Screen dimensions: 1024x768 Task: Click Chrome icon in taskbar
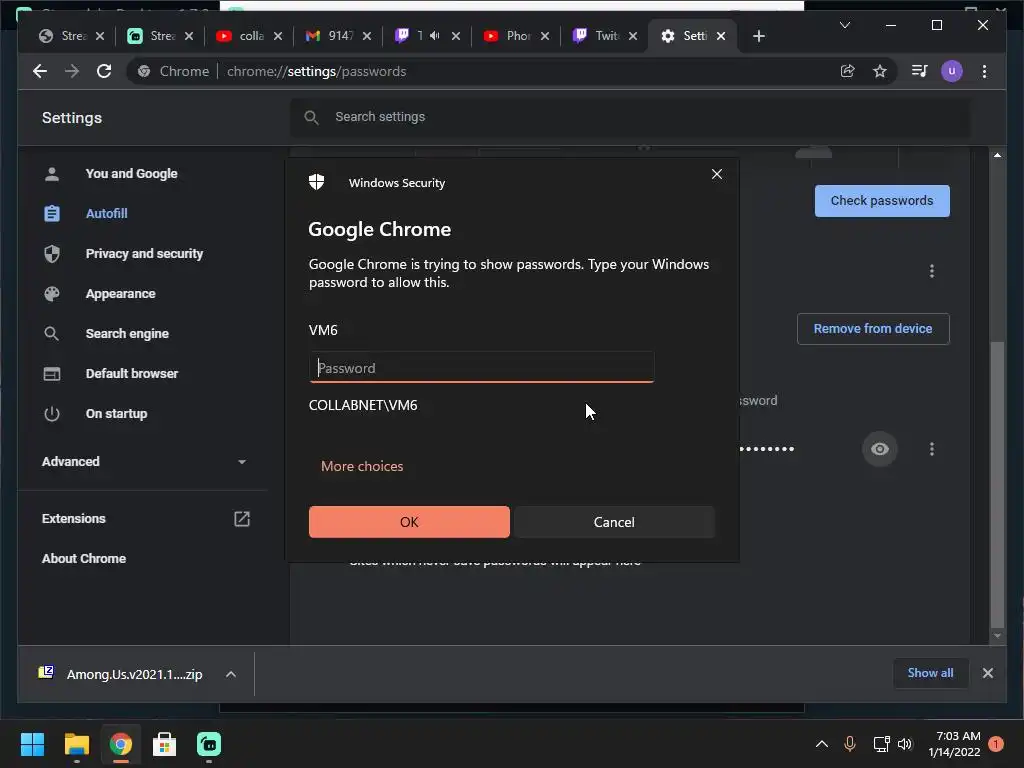(121, 744)
